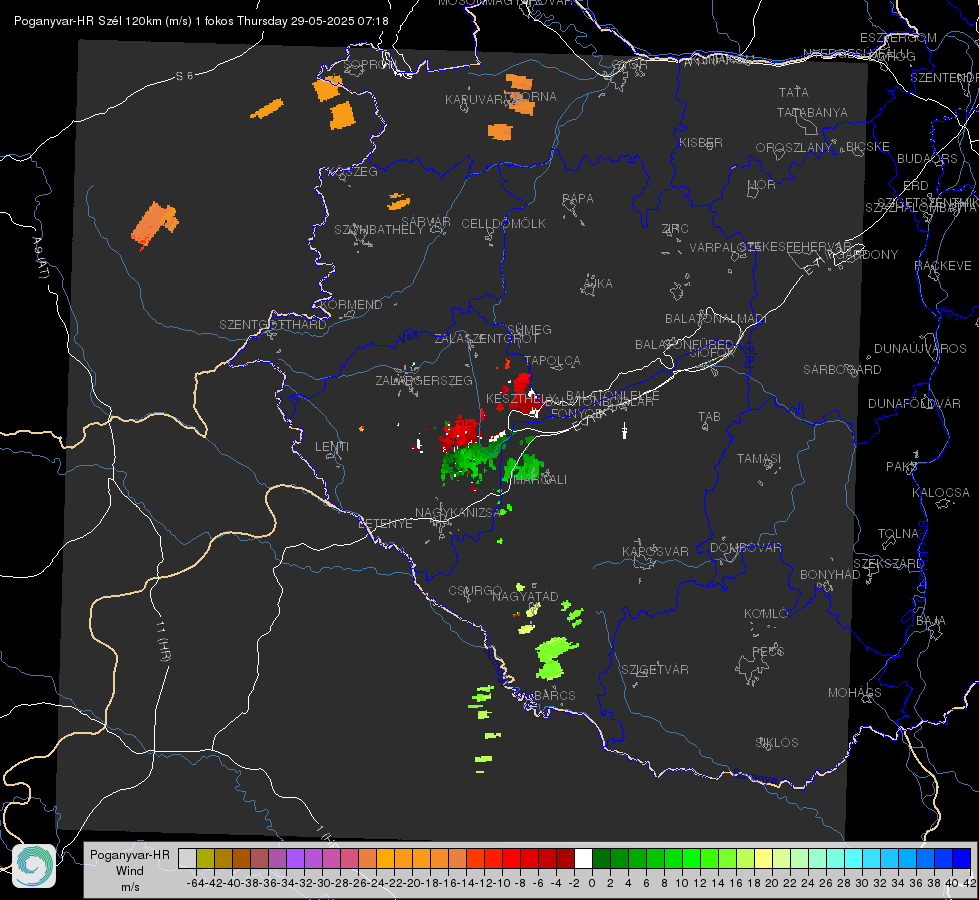
Task: Select the SZENTGOTTHARD city label
Action: pyautogui.click(x=273, y=325)
